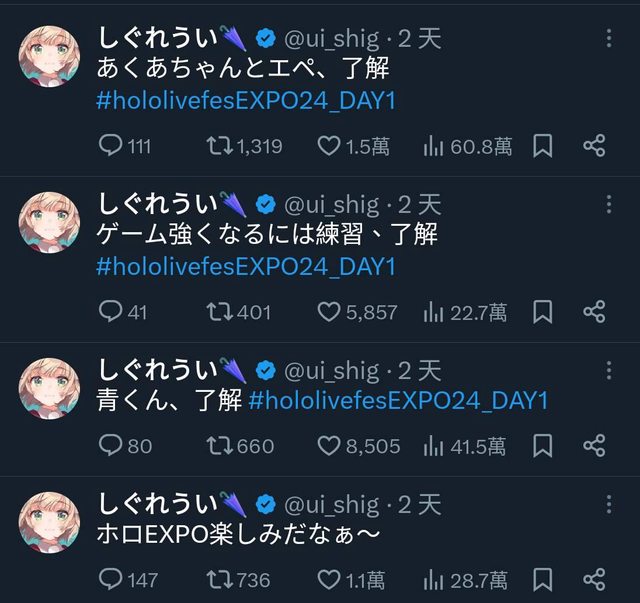Bookmark the あくあちゃんとエペ tweet
Viewport: 640px width, 603px height.
pyautogui.click(x=542, y=146)
